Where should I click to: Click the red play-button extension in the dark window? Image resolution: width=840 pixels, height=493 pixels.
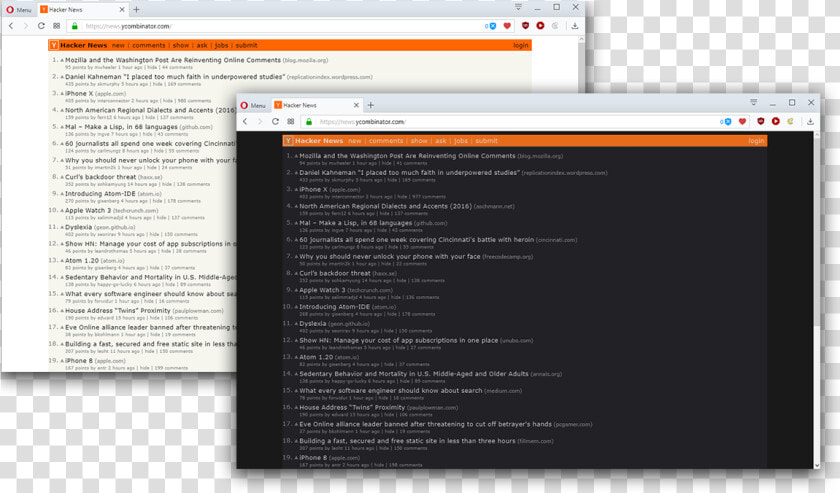[x=776, y=121]
